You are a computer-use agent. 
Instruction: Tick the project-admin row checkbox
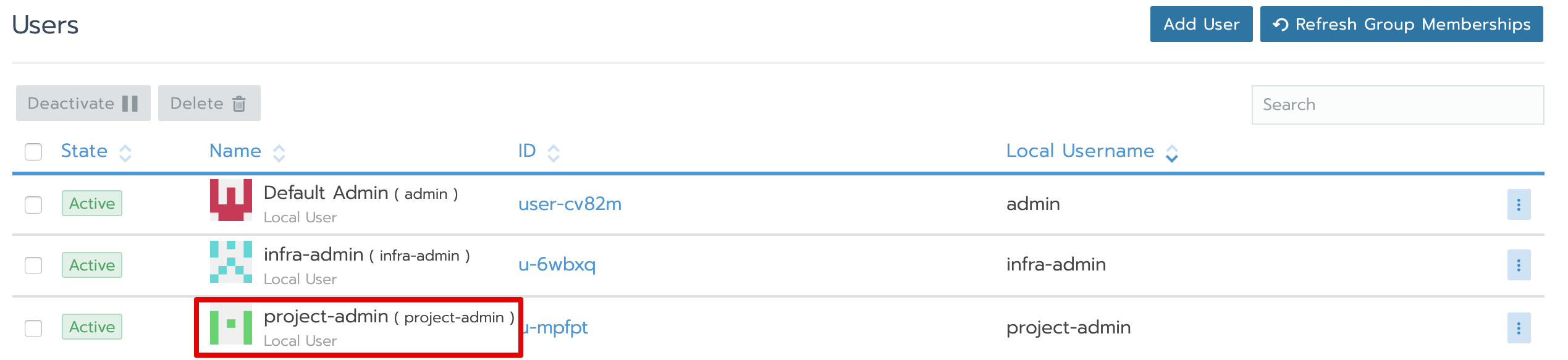tap(33, 328)
